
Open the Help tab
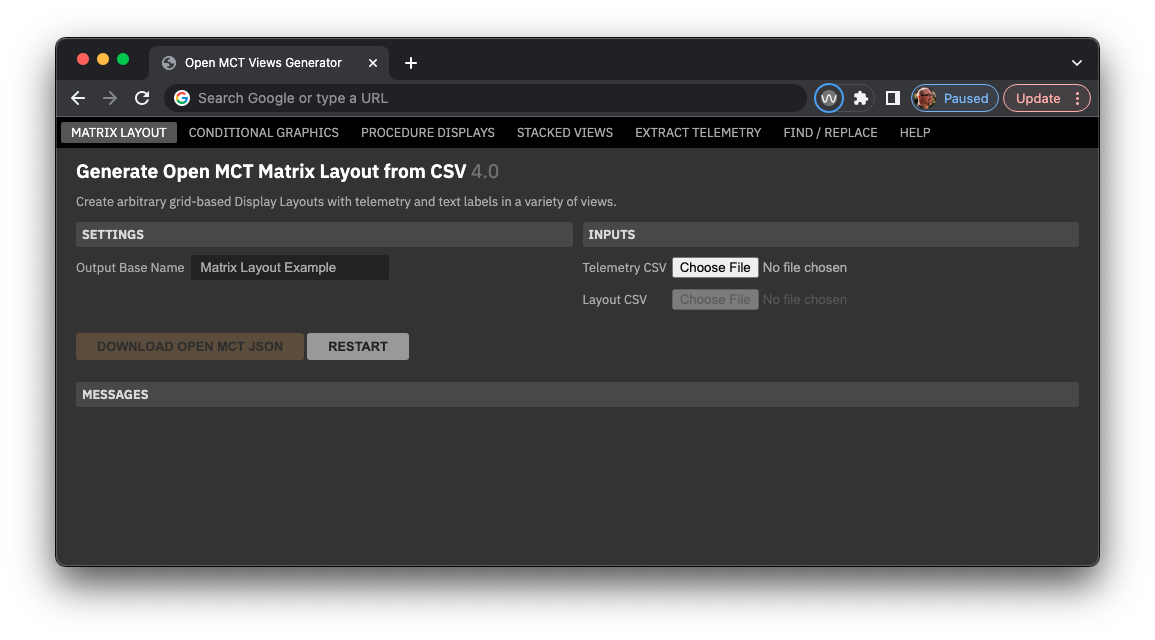click(915, 133)
